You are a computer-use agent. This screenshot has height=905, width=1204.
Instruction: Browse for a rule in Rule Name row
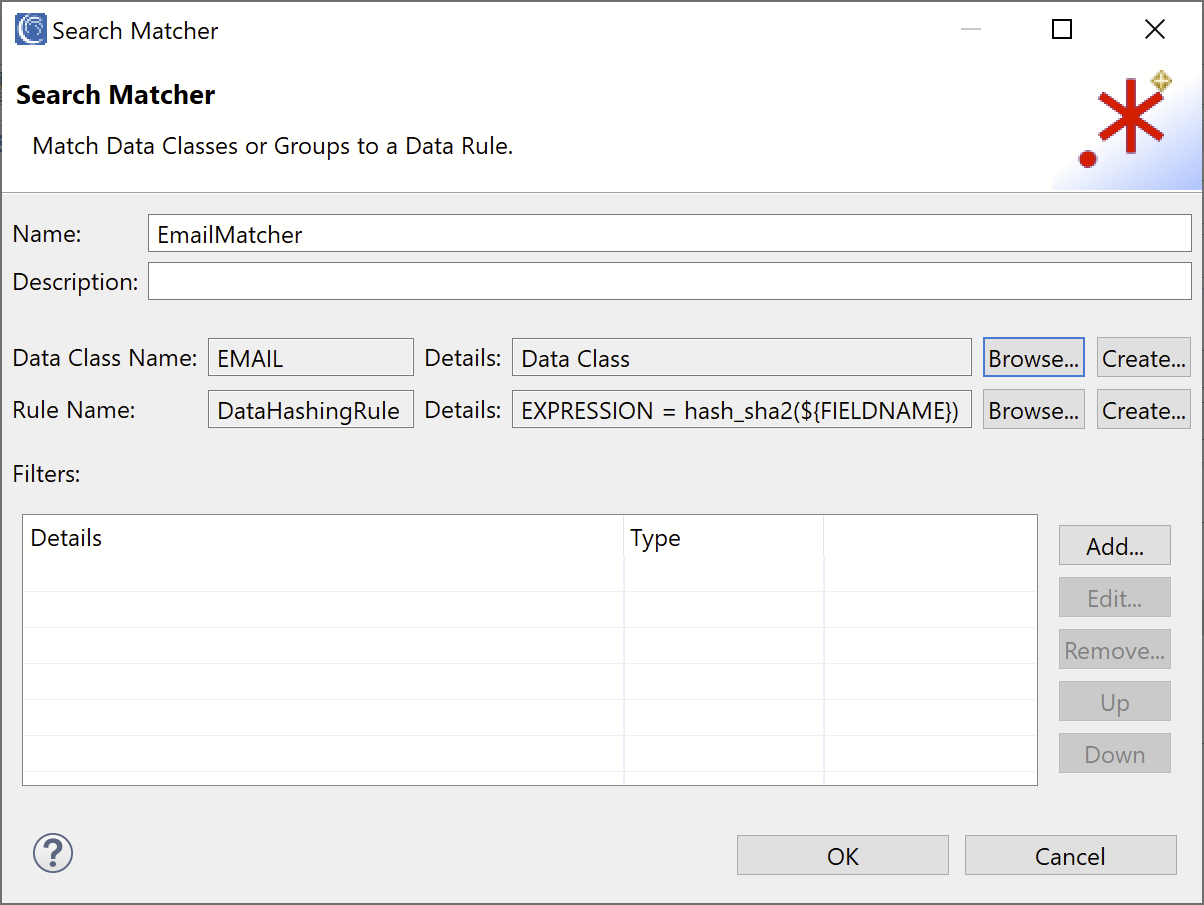coord(1034,409)
